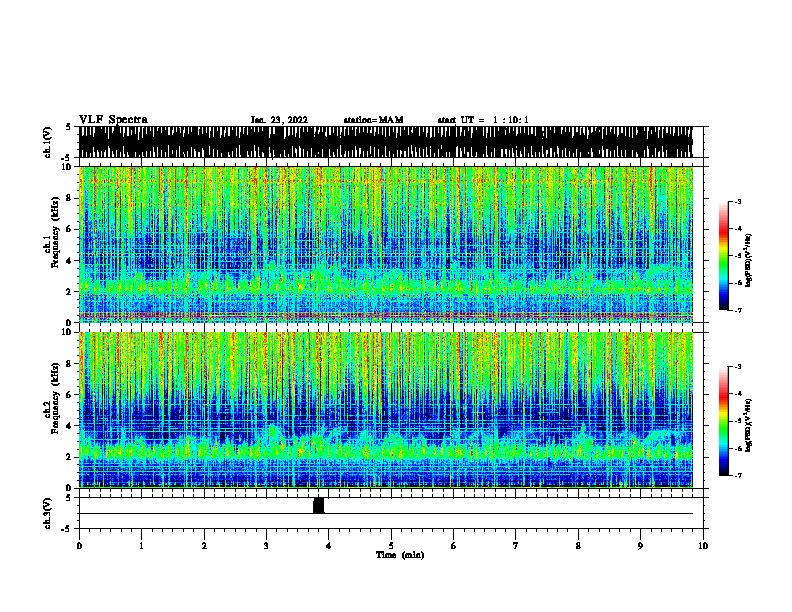
Task: Click the log(PSD) label beside ch.1 colorbar
Action: pos(748,261)
